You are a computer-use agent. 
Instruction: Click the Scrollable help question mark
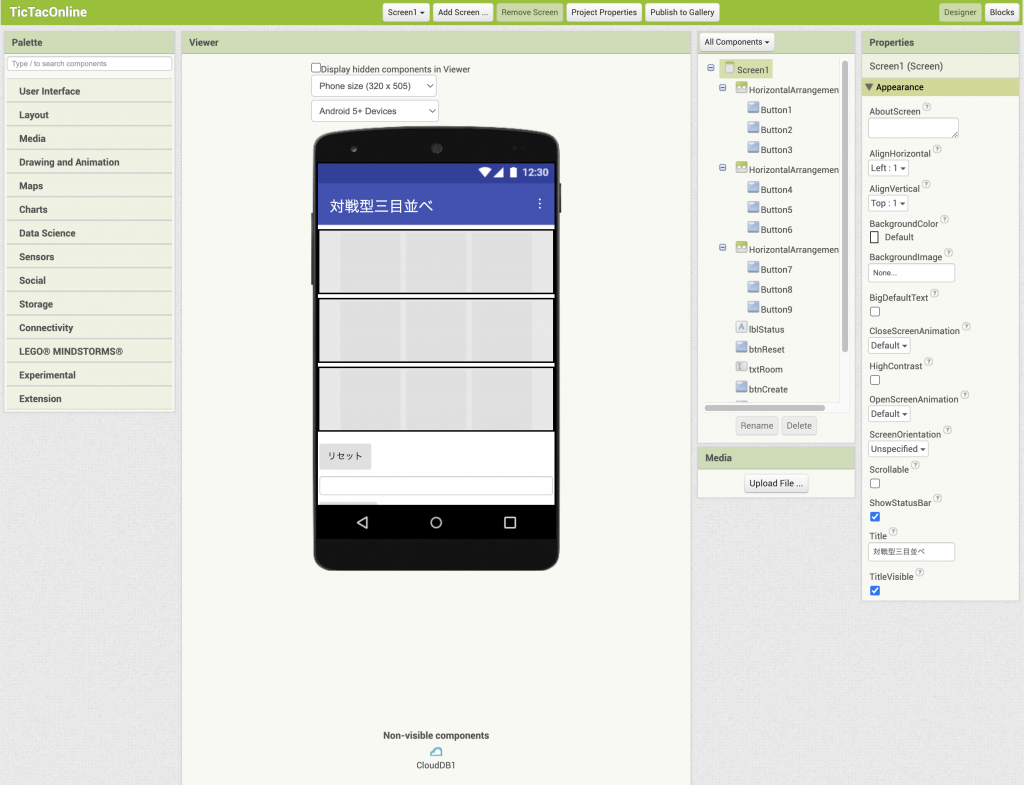[915, 465]
